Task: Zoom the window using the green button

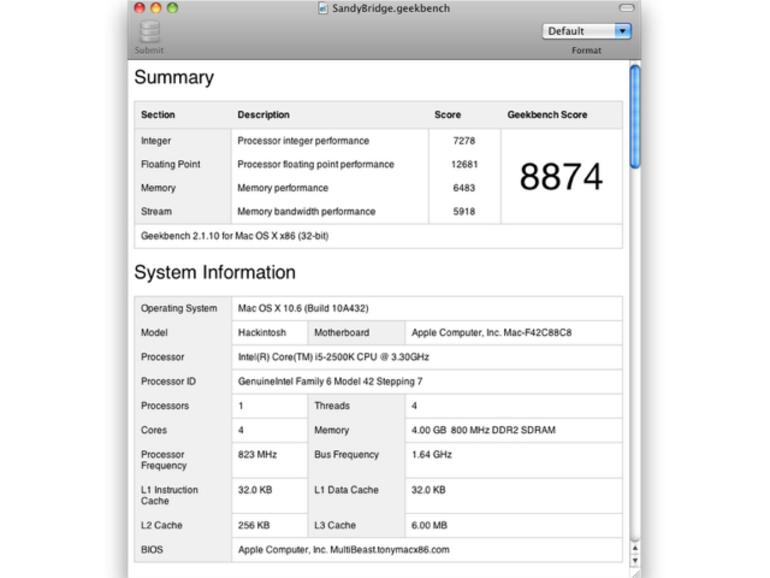Action: [172, 8]
